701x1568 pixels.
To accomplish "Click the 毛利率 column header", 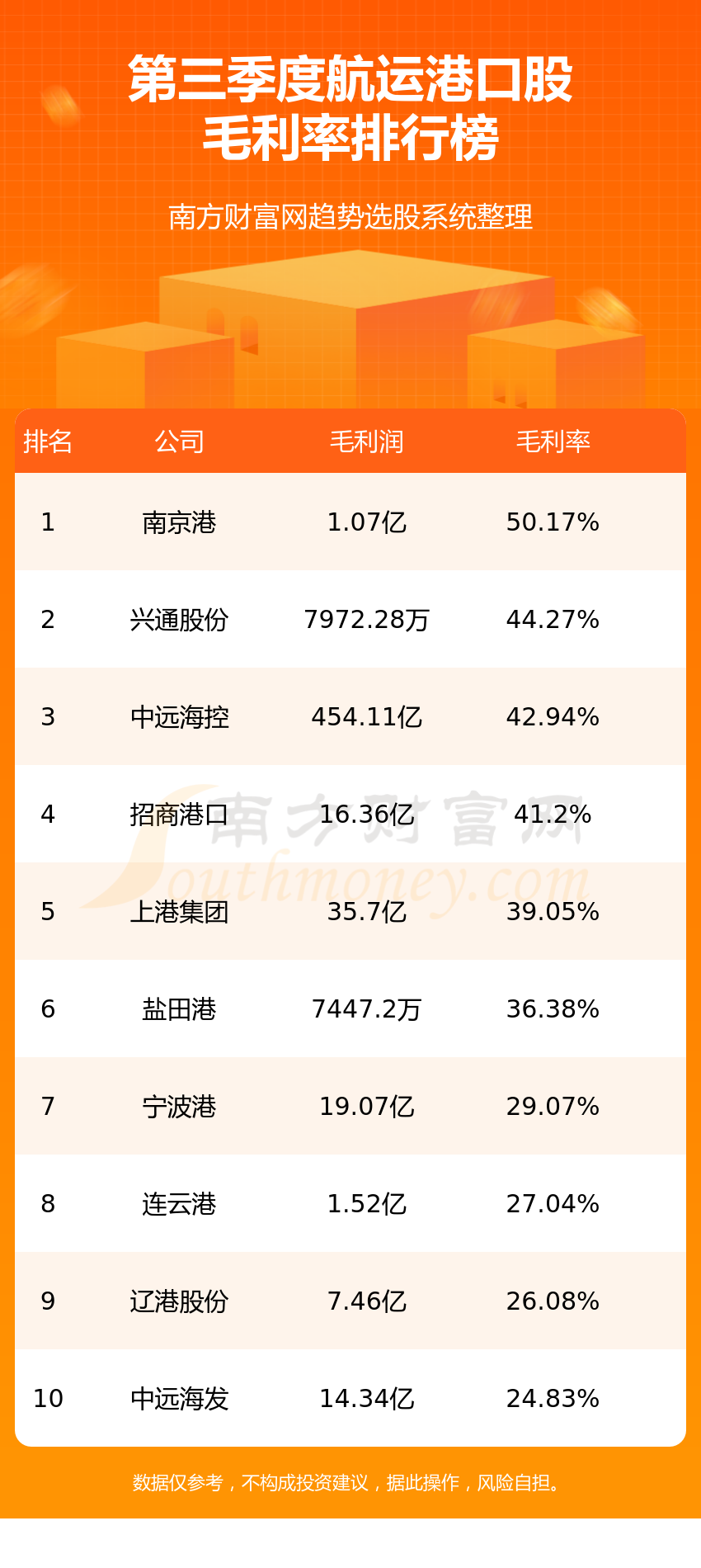I will [553, 442].
